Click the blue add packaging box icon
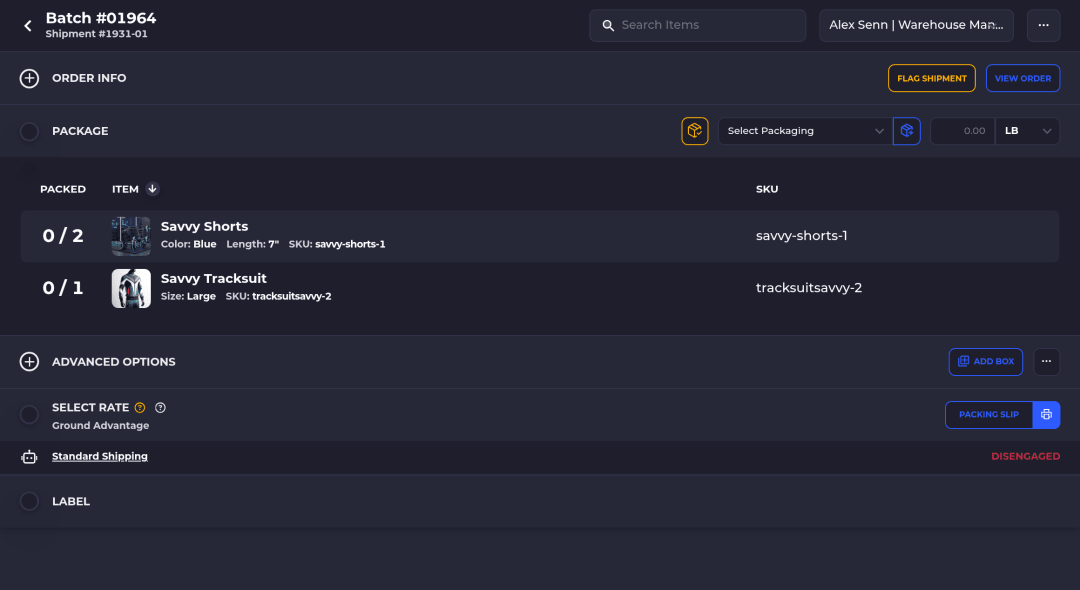Image resolution: width=1080 pixels, height=590 pixels. pos(906,131)
